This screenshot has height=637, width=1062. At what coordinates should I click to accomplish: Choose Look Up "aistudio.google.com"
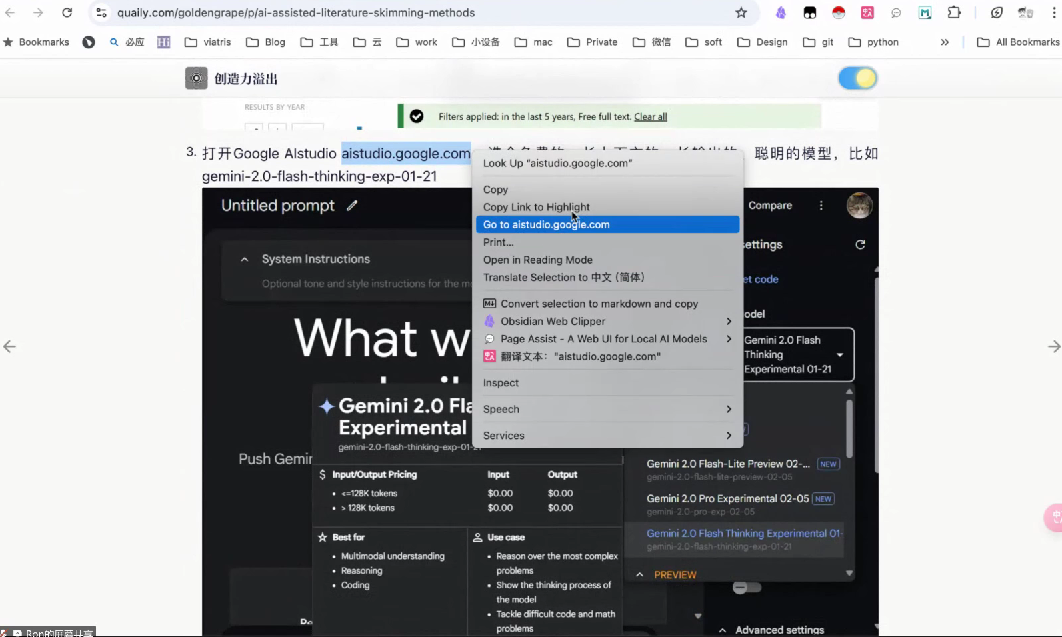(608, 163)
